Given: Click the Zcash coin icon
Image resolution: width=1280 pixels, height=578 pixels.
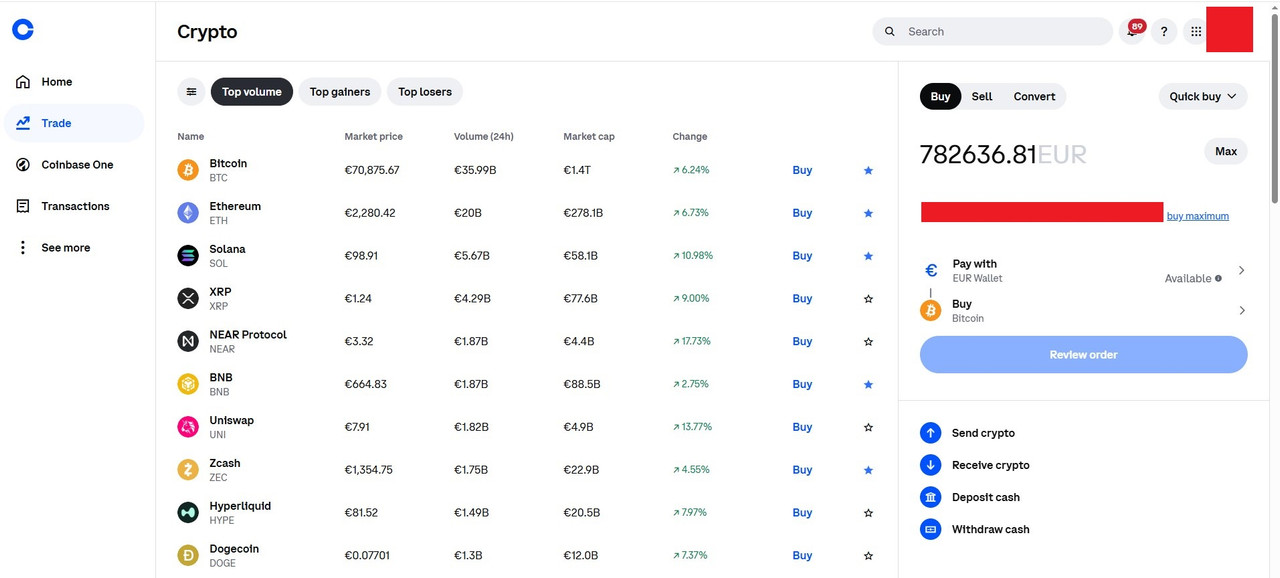Looking at the screenshot, I should [x=188, y=470].
